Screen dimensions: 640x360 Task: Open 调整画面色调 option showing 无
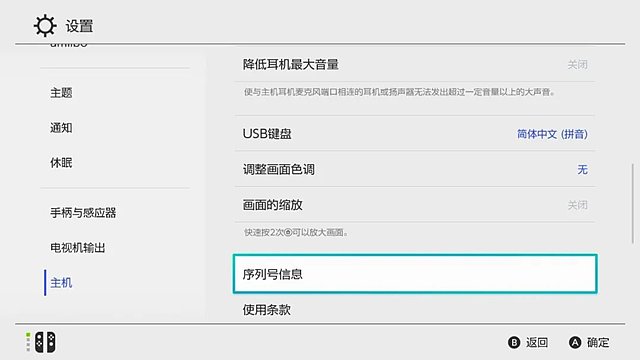pos(415,169)
